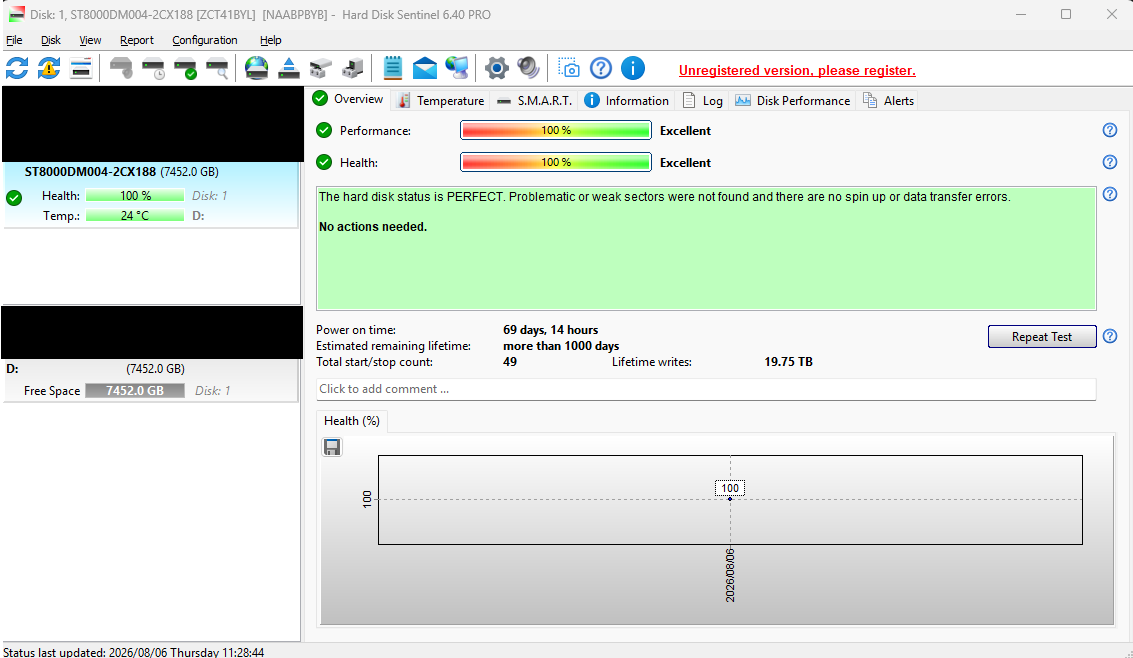Image resolution: width=1133 pixels, height=658 pixels.
Task: Click the '2026/08/06' graph date label
Action: (x=730, y=575)
